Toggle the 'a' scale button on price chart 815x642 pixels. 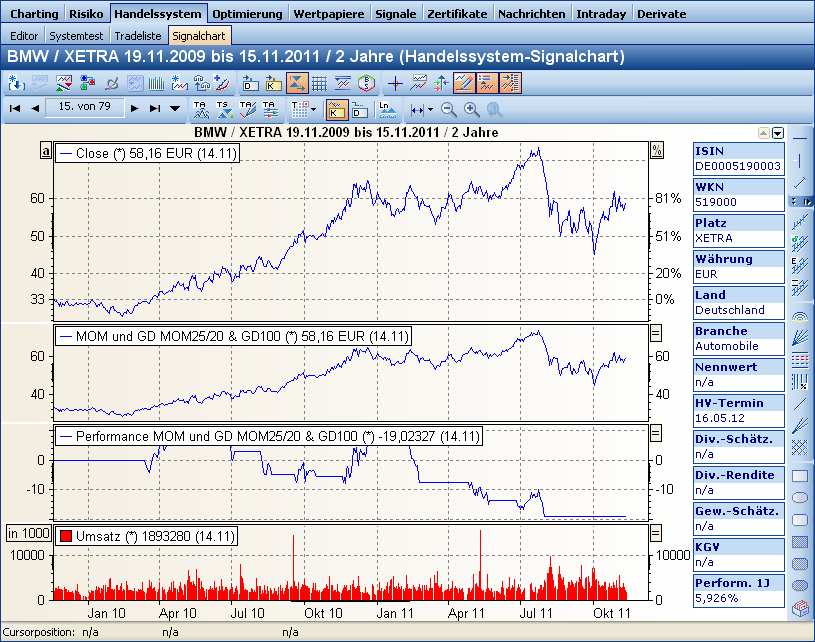point(45,151)
